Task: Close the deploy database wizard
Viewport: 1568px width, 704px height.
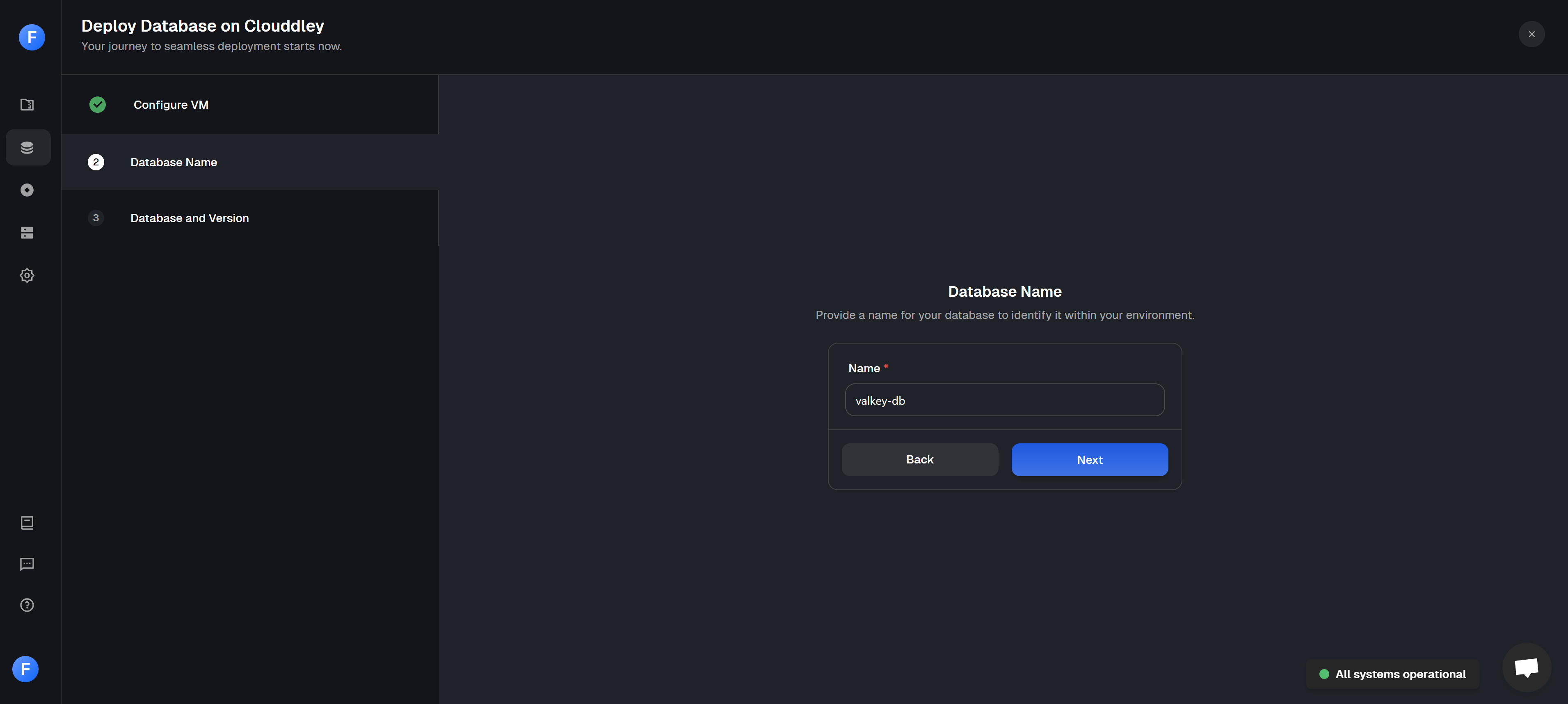Action: [x=1531, y=34]
